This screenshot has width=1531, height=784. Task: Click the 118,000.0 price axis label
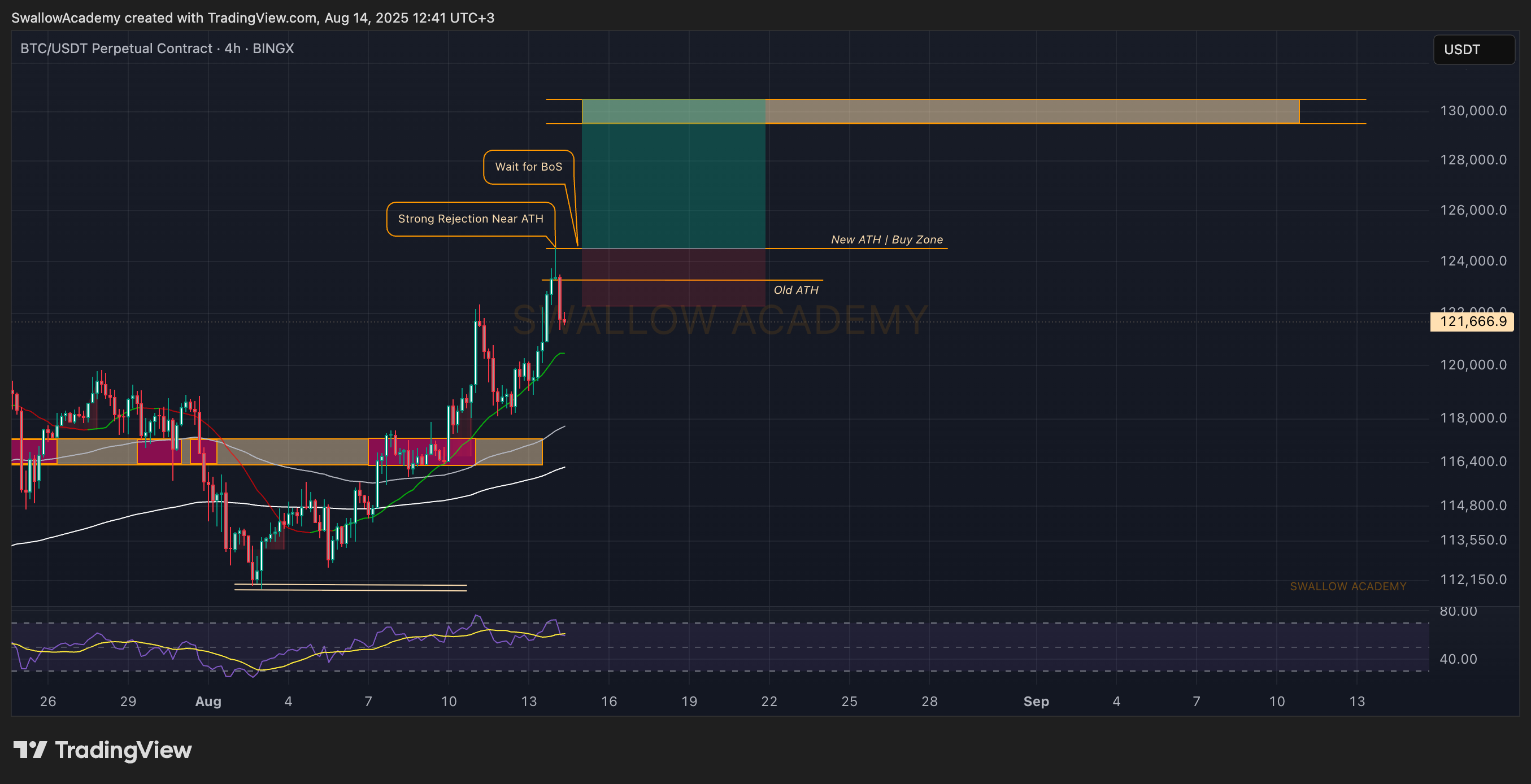click(x=1473, y=418)
